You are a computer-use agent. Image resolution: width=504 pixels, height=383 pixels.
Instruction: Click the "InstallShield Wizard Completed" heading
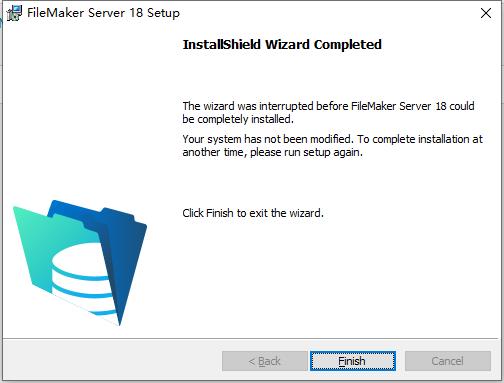pos(282,44)
